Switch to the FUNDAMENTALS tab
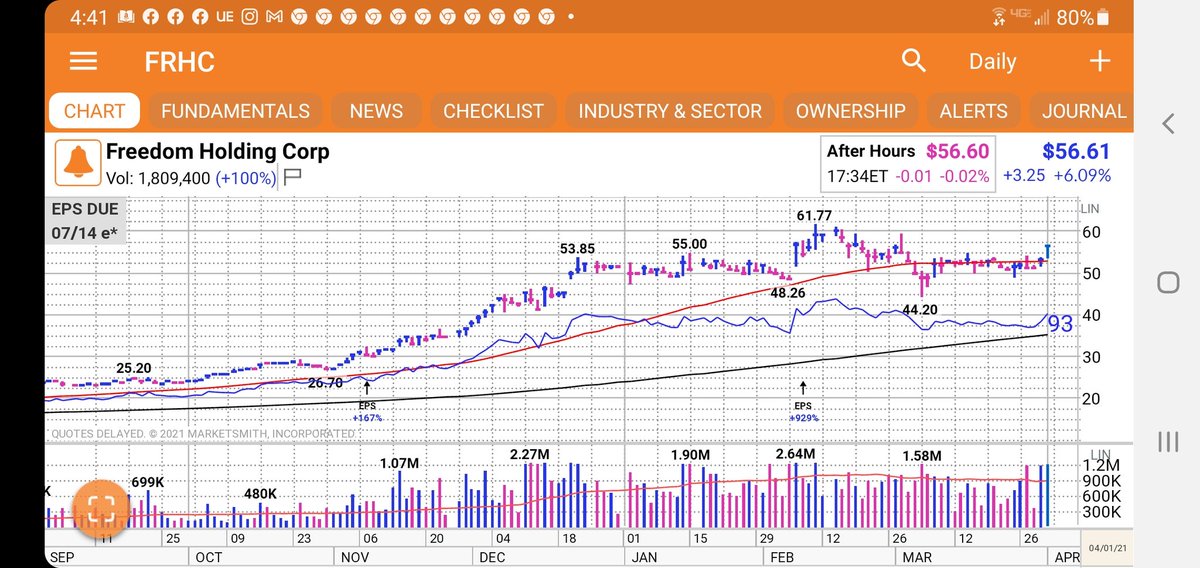Viewport: 1200px width, 568px height. (235, 111)
